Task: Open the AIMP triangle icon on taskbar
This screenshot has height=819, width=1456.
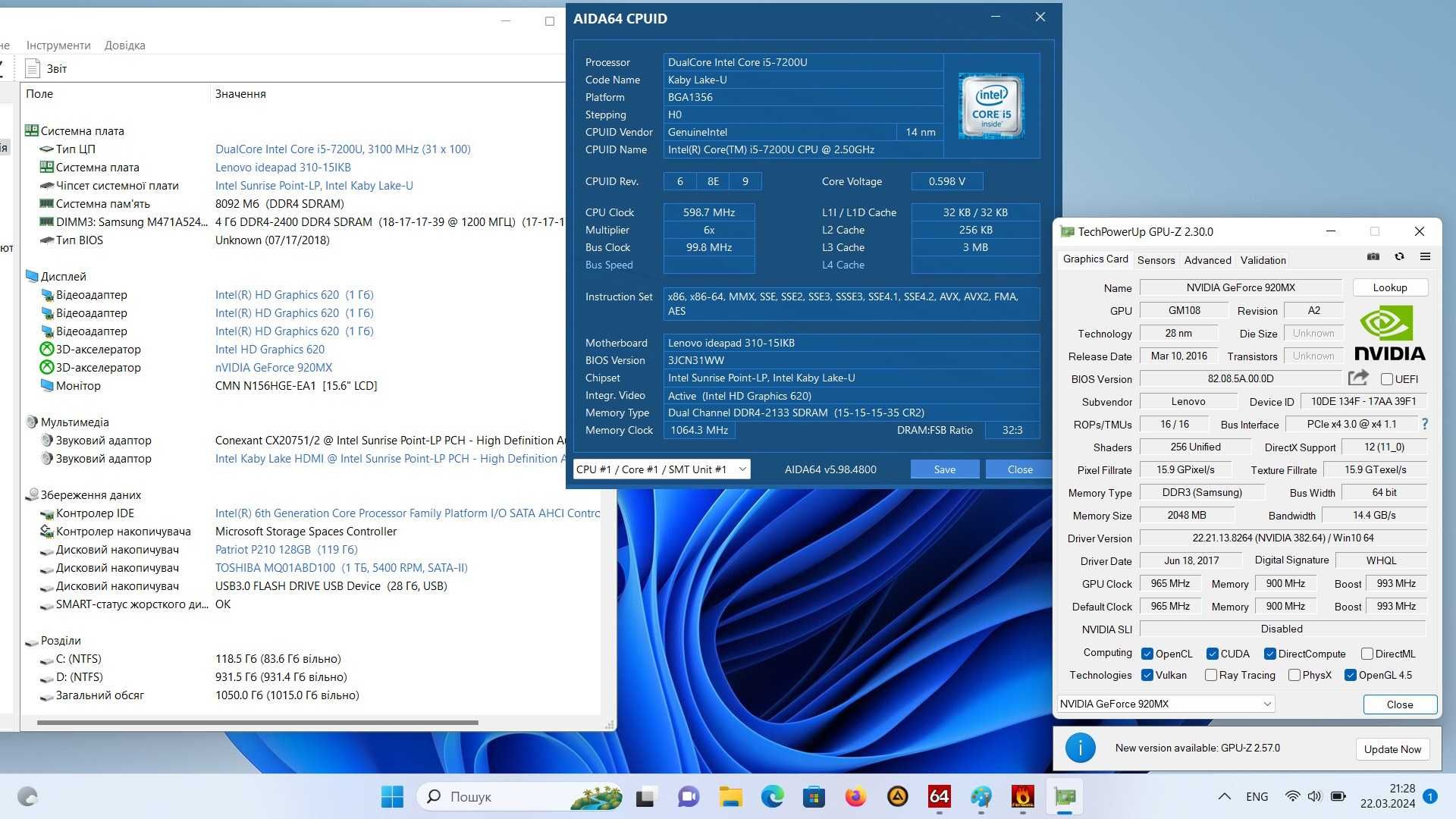Action: pos(898,796)
